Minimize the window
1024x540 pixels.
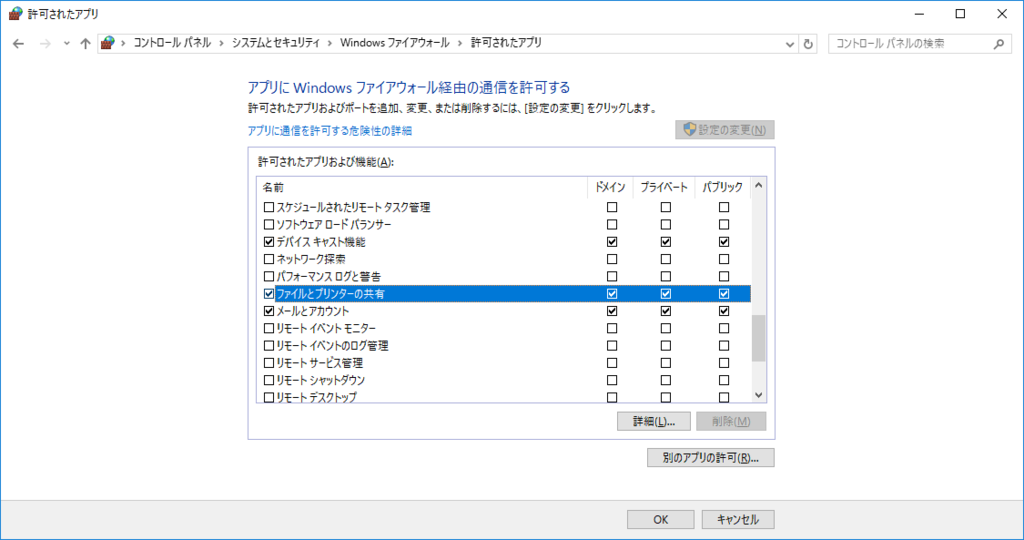918,14
